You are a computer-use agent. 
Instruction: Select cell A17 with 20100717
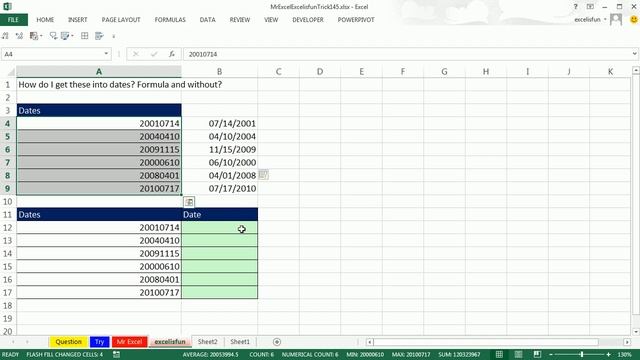(99, 292)
